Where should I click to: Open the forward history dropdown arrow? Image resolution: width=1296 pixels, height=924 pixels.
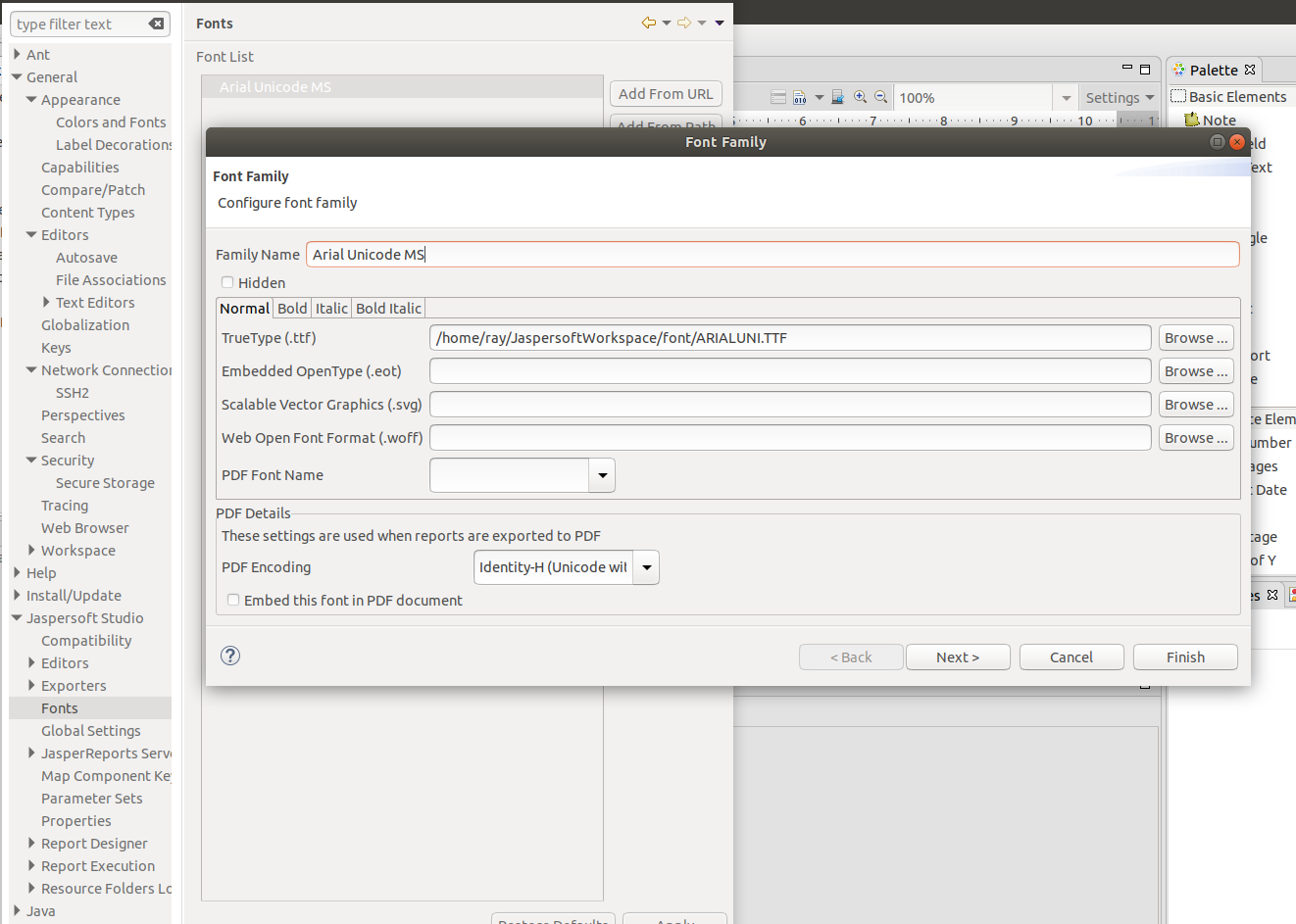[x=702, y=24]
